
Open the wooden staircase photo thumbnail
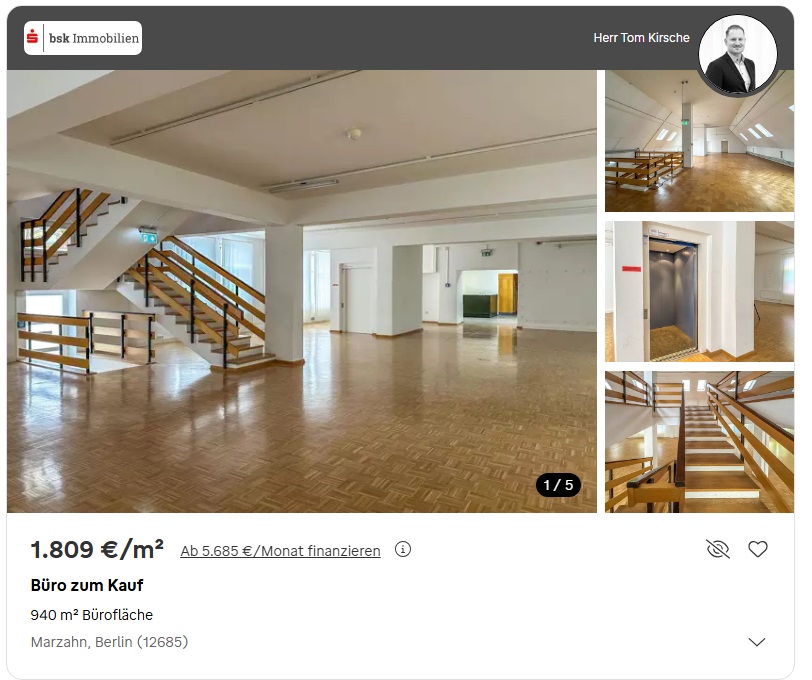699,442
